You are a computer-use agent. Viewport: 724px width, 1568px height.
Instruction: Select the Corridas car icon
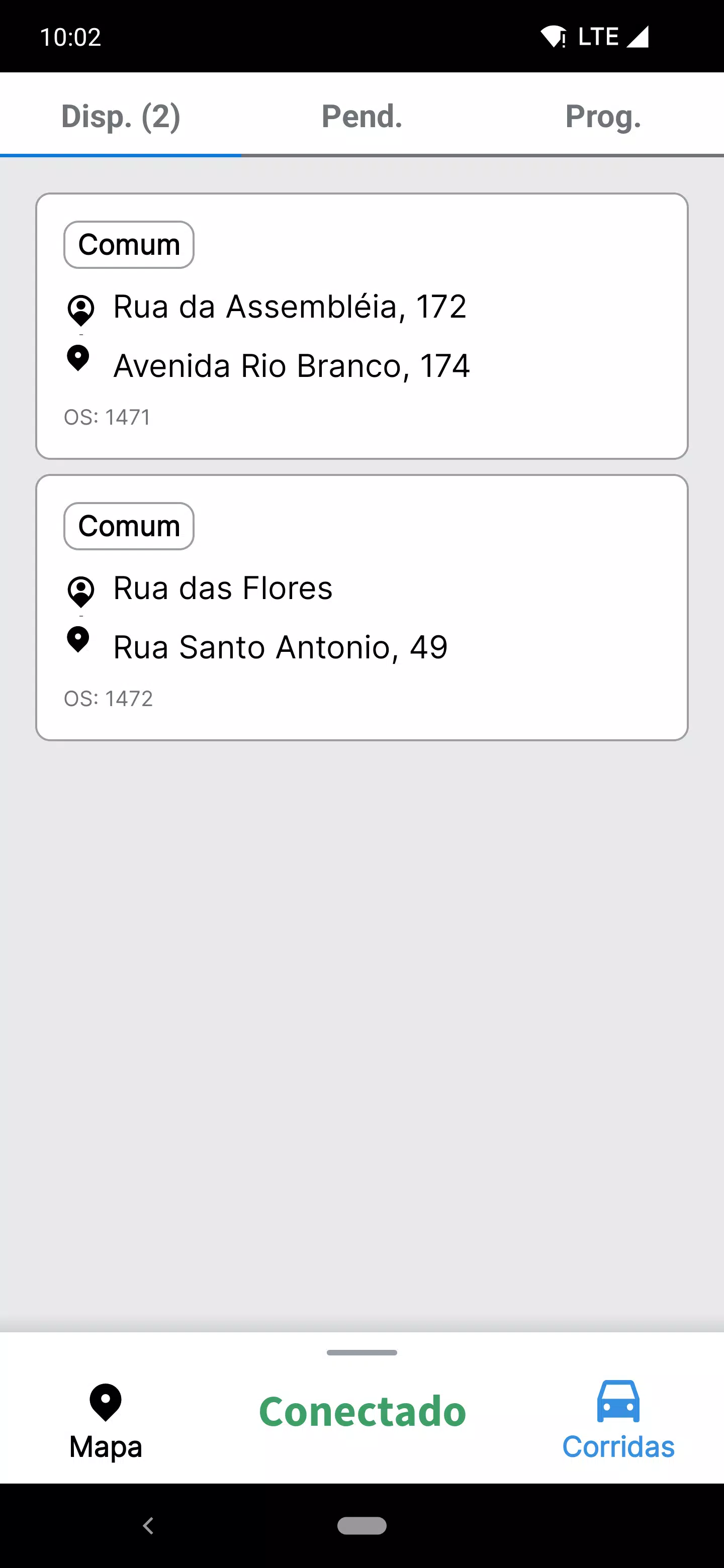618,1401
